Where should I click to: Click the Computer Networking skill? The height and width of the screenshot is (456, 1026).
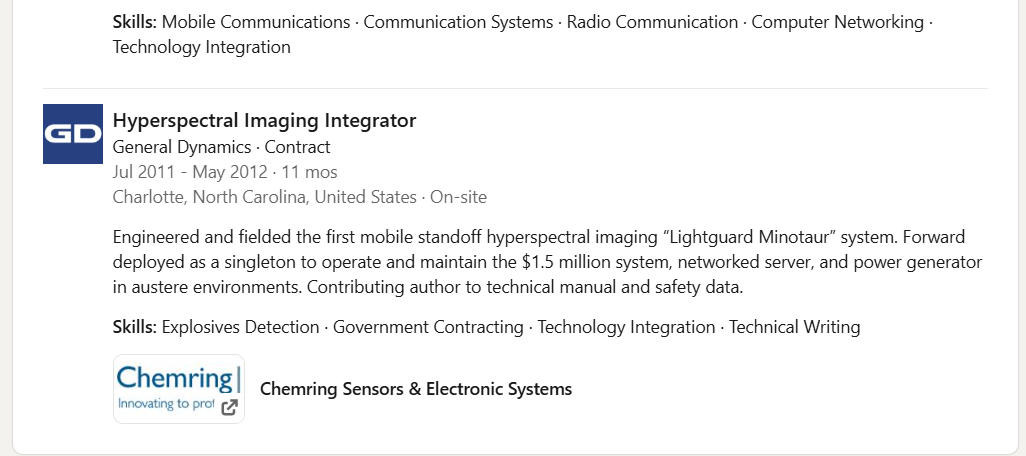tap(838, 22)
